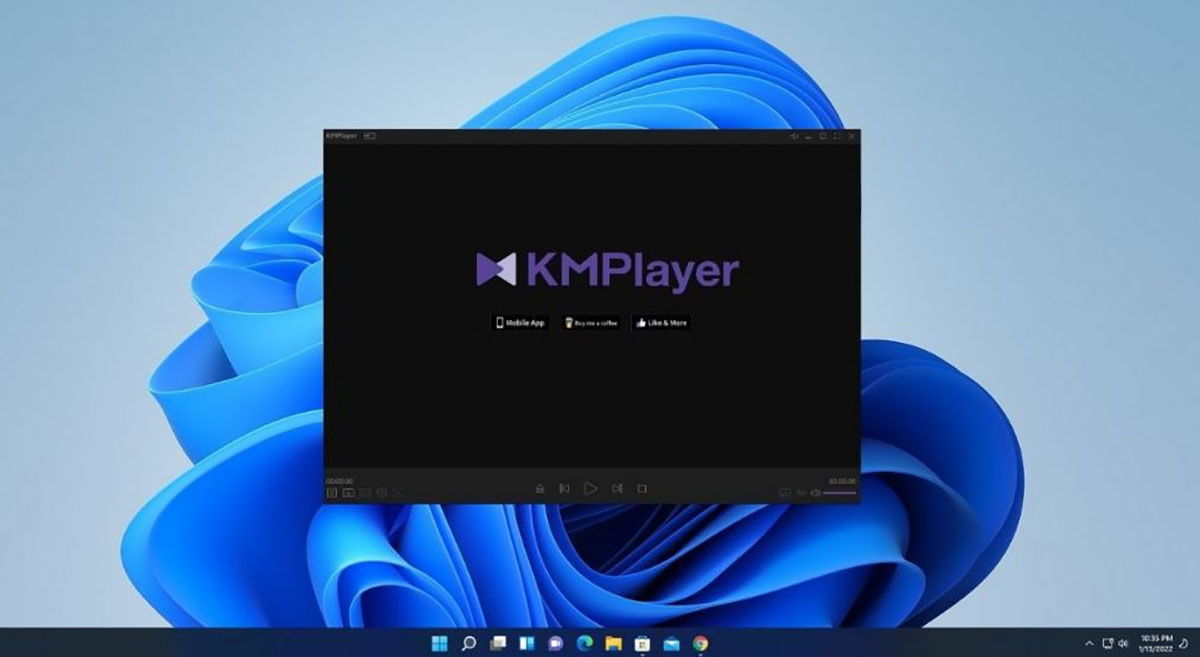Jump back to the previous track

(566, 489)
